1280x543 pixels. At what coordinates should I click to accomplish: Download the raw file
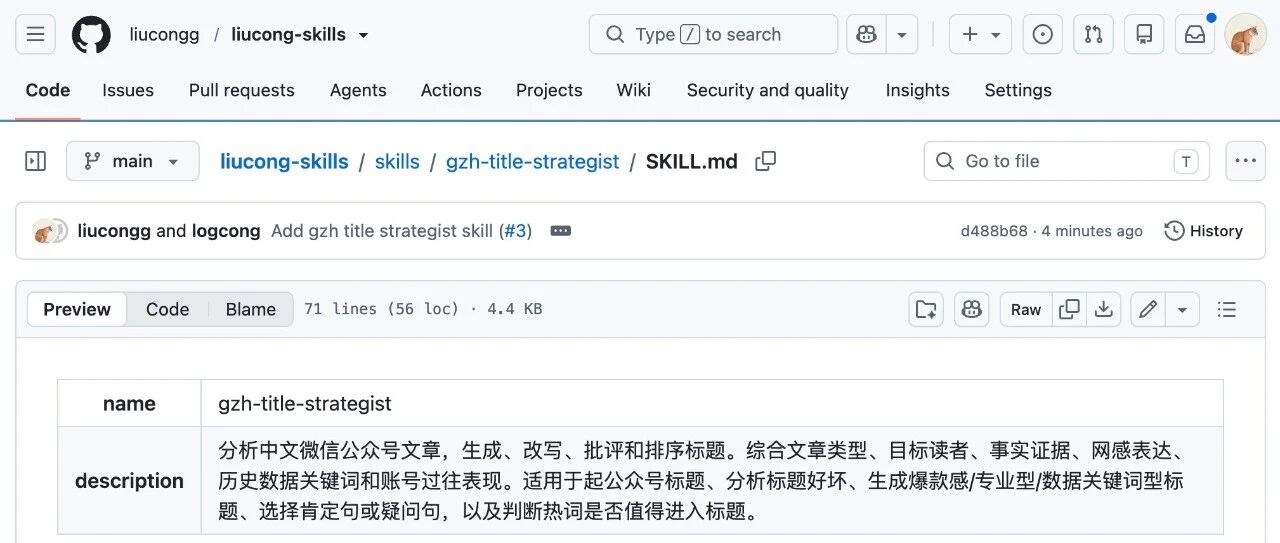tap(1103, 309)
